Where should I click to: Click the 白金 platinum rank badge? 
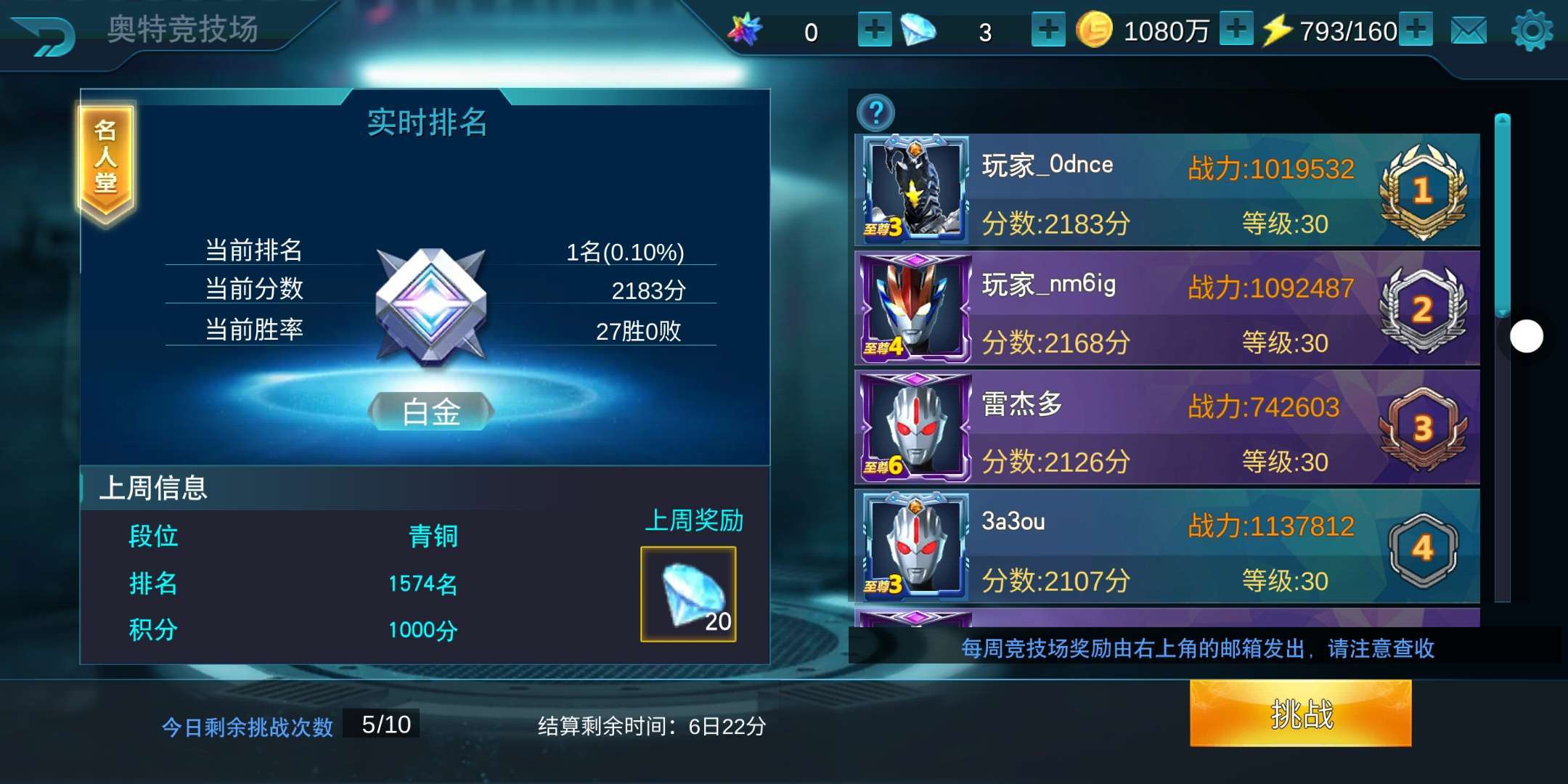click(431, 412)
